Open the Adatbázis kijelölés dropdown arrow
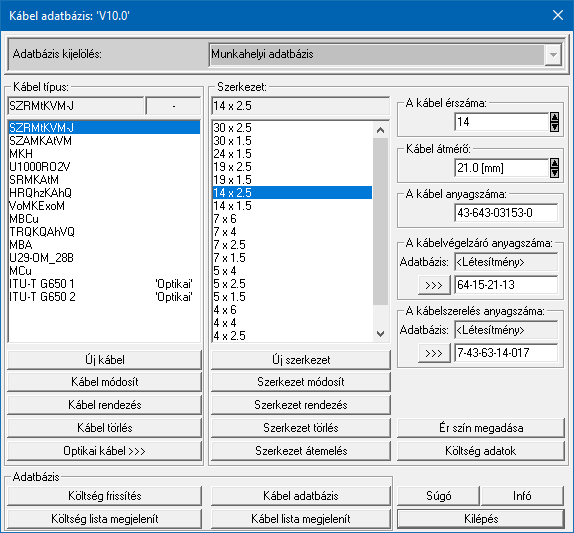 [553, 55]
